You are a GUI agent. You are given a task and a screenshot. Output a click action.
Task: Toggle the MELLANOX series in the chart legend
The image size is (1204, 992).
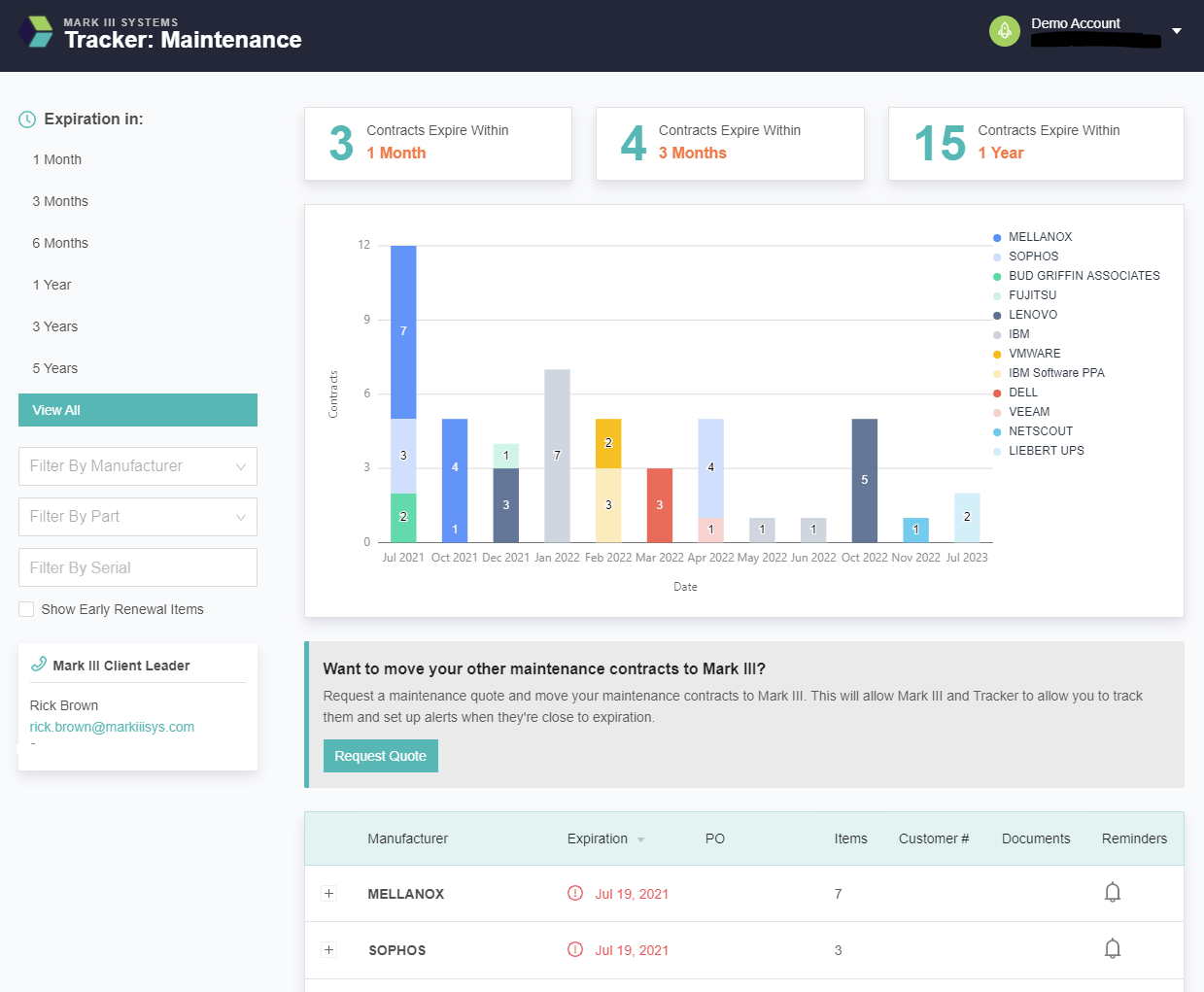(x=1040, y=236)
